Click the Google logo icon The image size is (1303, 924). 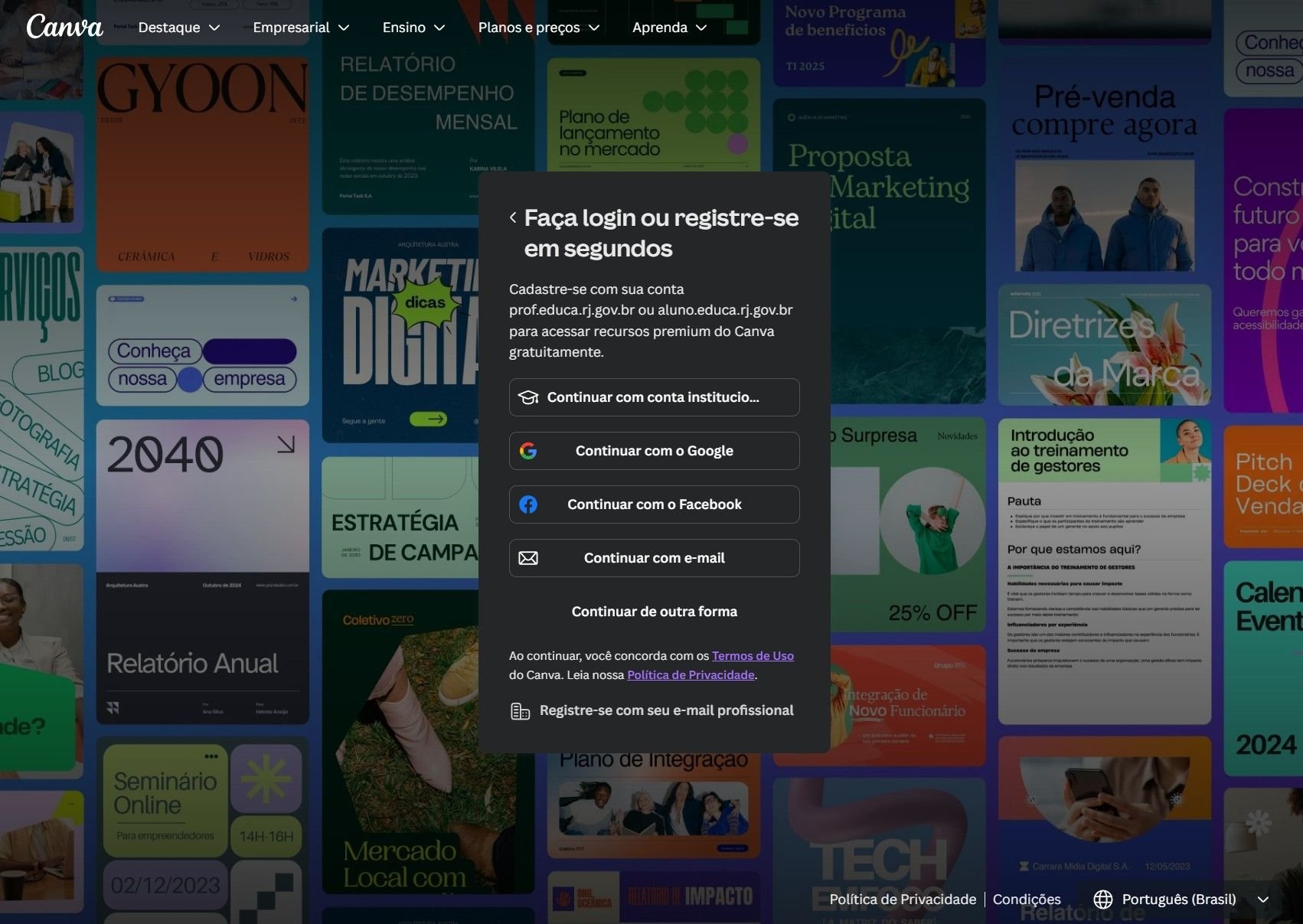pyautogui.click(x=528, y=451)
